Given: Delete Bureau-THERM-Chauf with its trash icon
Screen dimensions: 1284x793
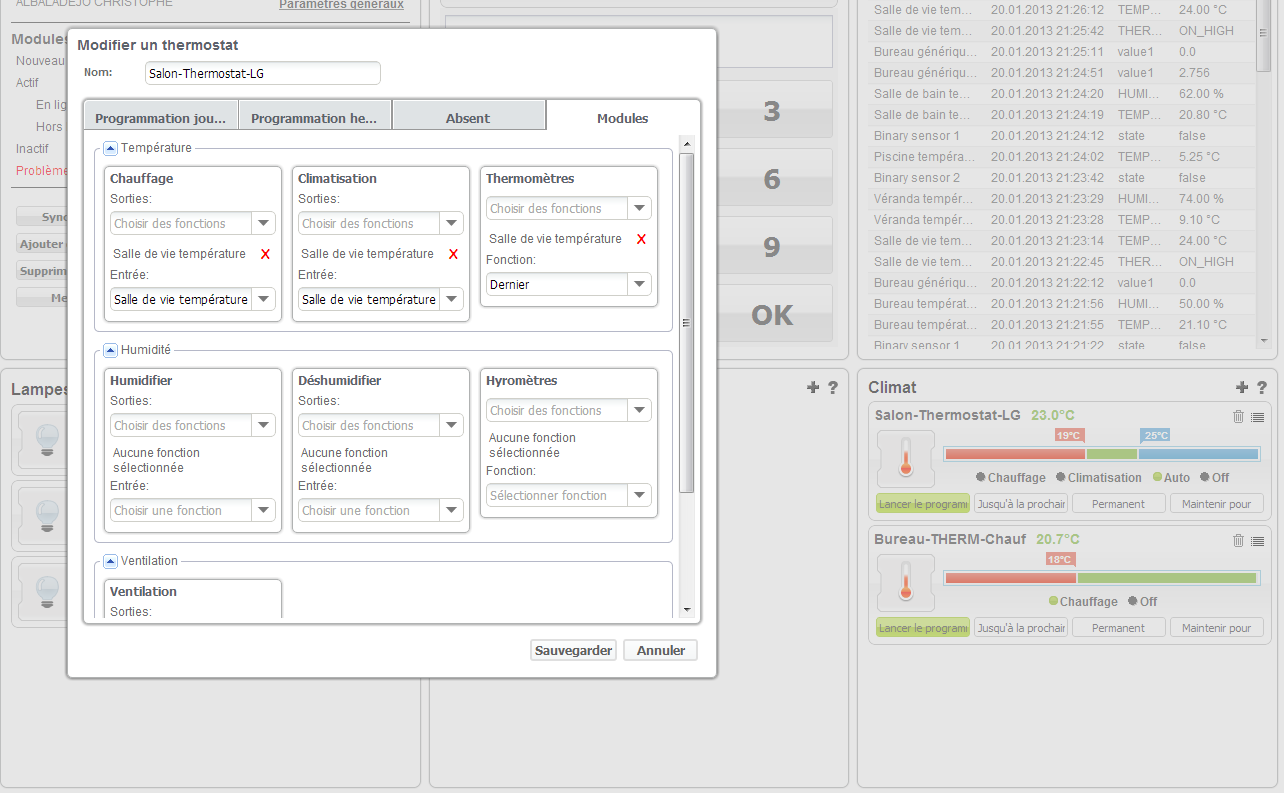Looking at the screenshot, I should [1238, 541].
